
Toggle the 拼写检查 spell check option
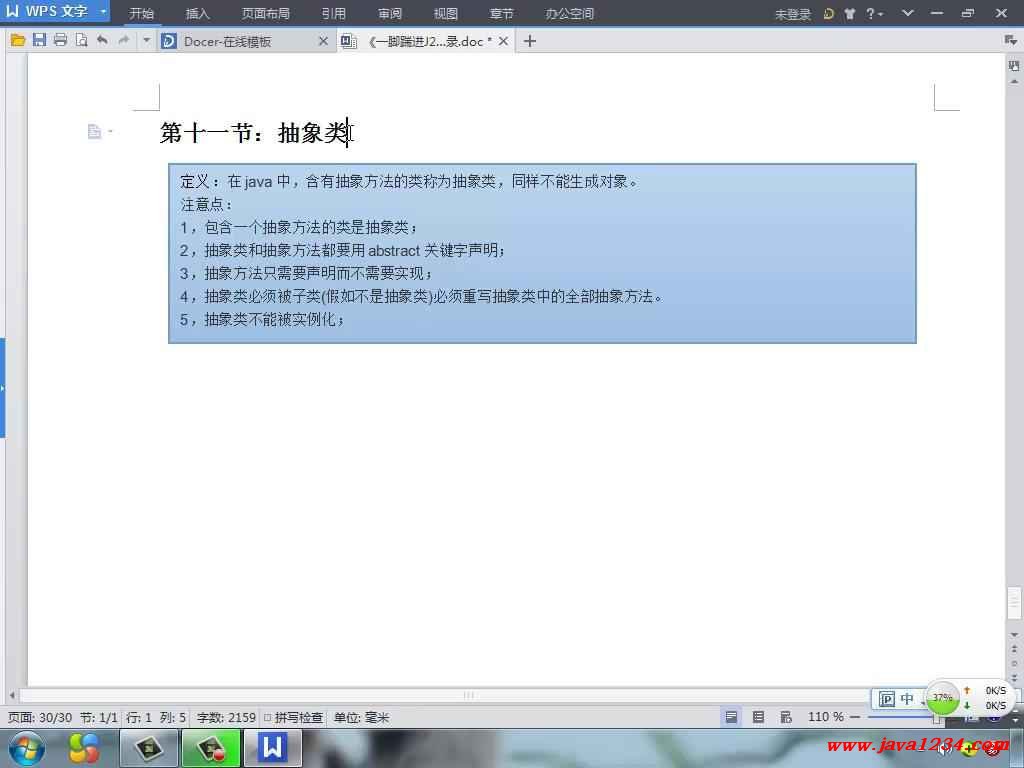pyautogui.click(x=294, y=717)
